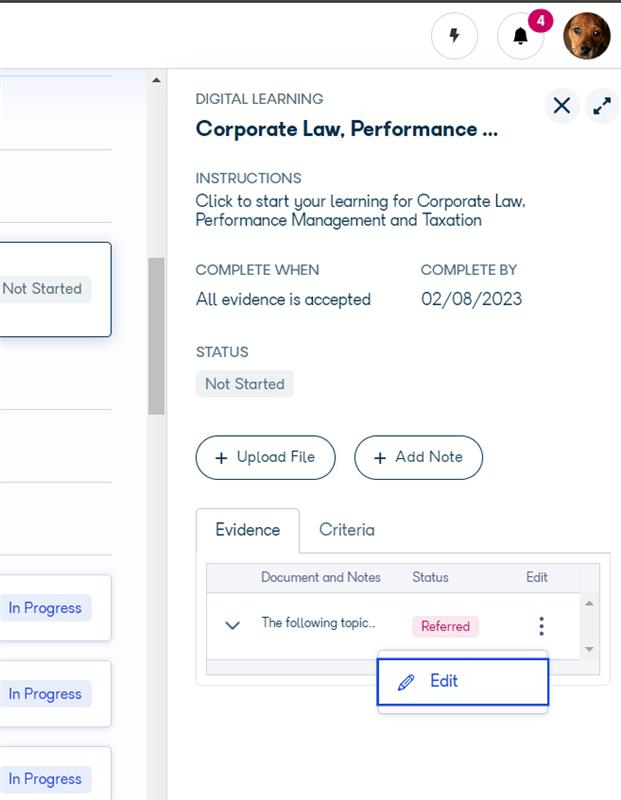Click the Referred status badge
The image size is (621, 800).
point(445,626)
